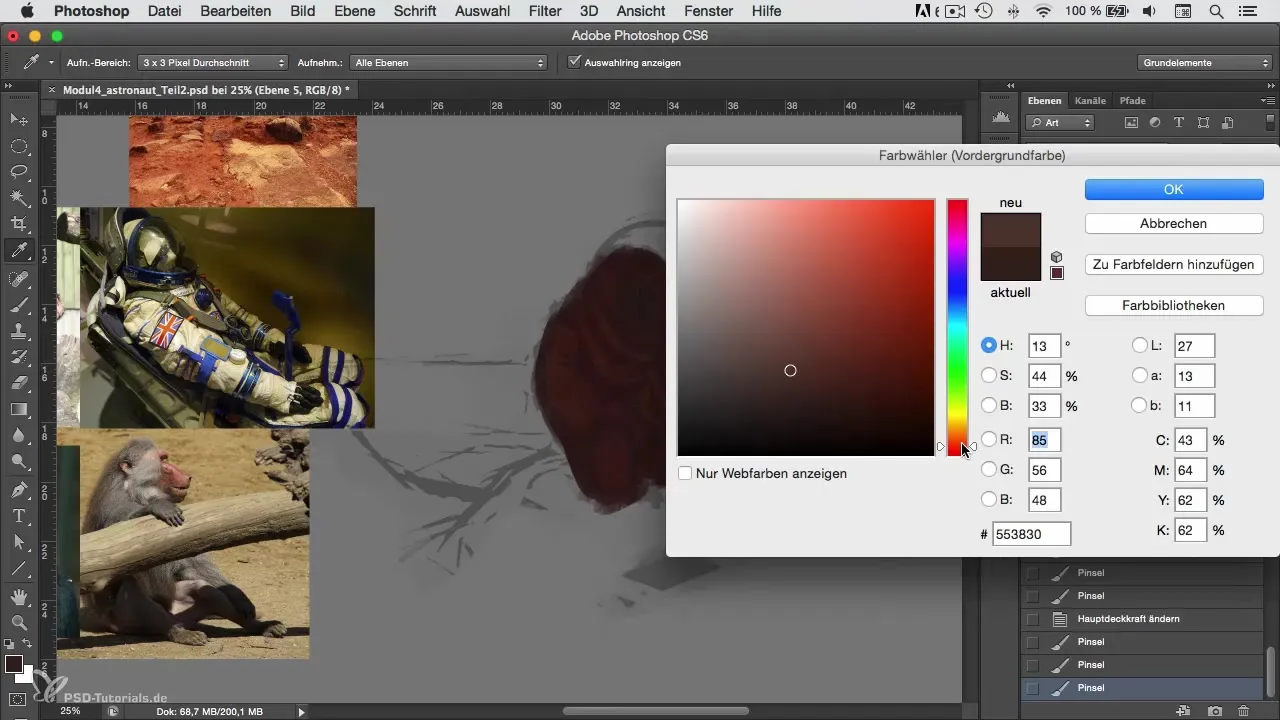Select the H hue radio button
This screenshot has width=1280, height=720.
[x=989, y=345]
